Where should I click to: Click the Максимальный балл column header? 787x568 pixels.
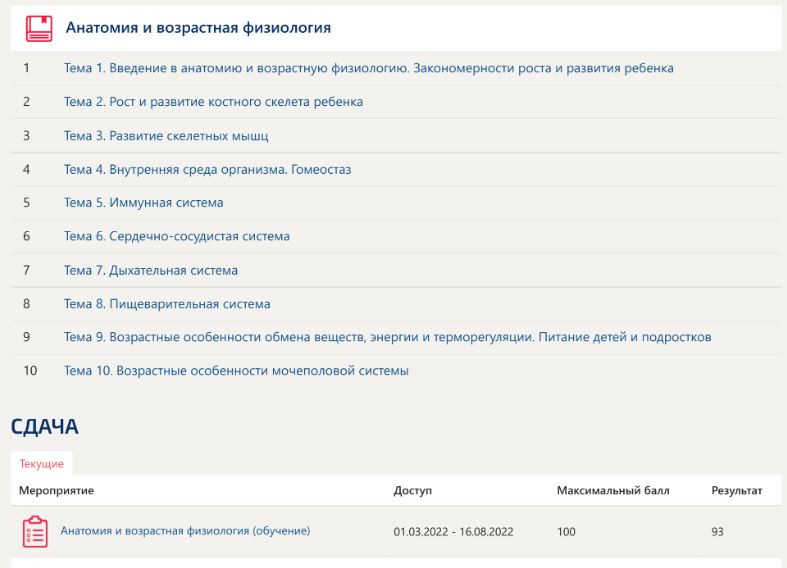click(612, 491)
